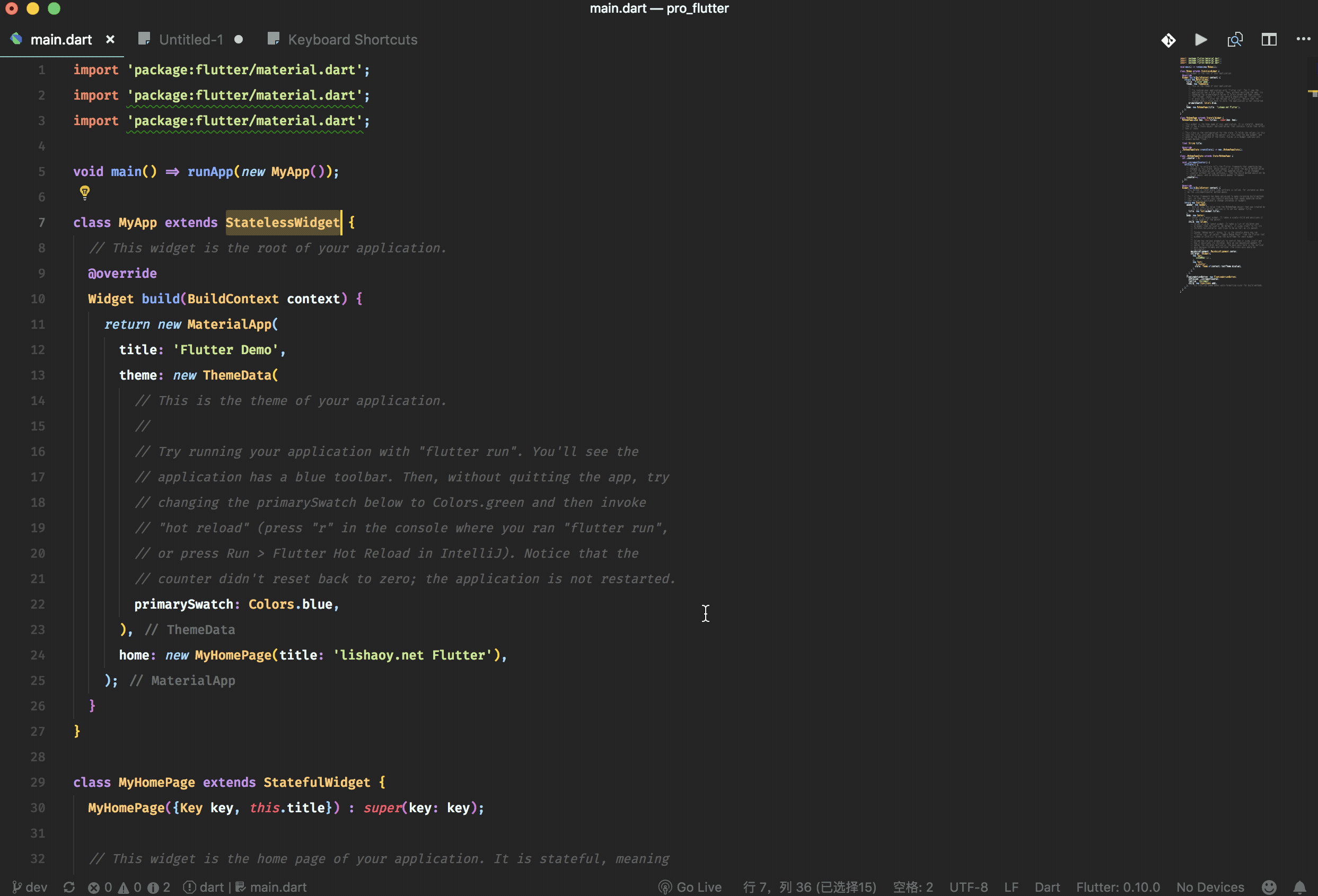Click the sync changes icon in status bar
1318x896 pixels.
[69, 887]
